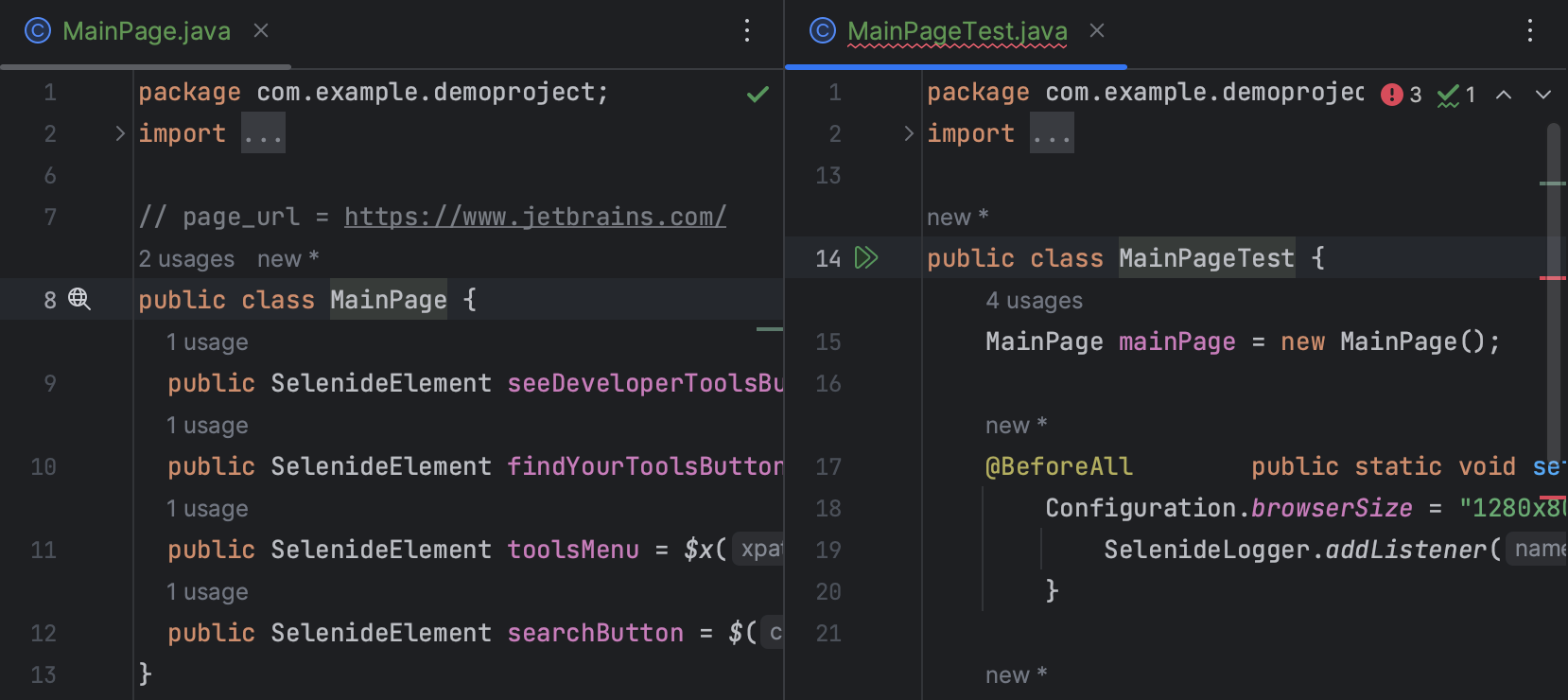Close the MainPageTest.java tab
This screenshot has height=700, width=1568.
pos(1097,31)
